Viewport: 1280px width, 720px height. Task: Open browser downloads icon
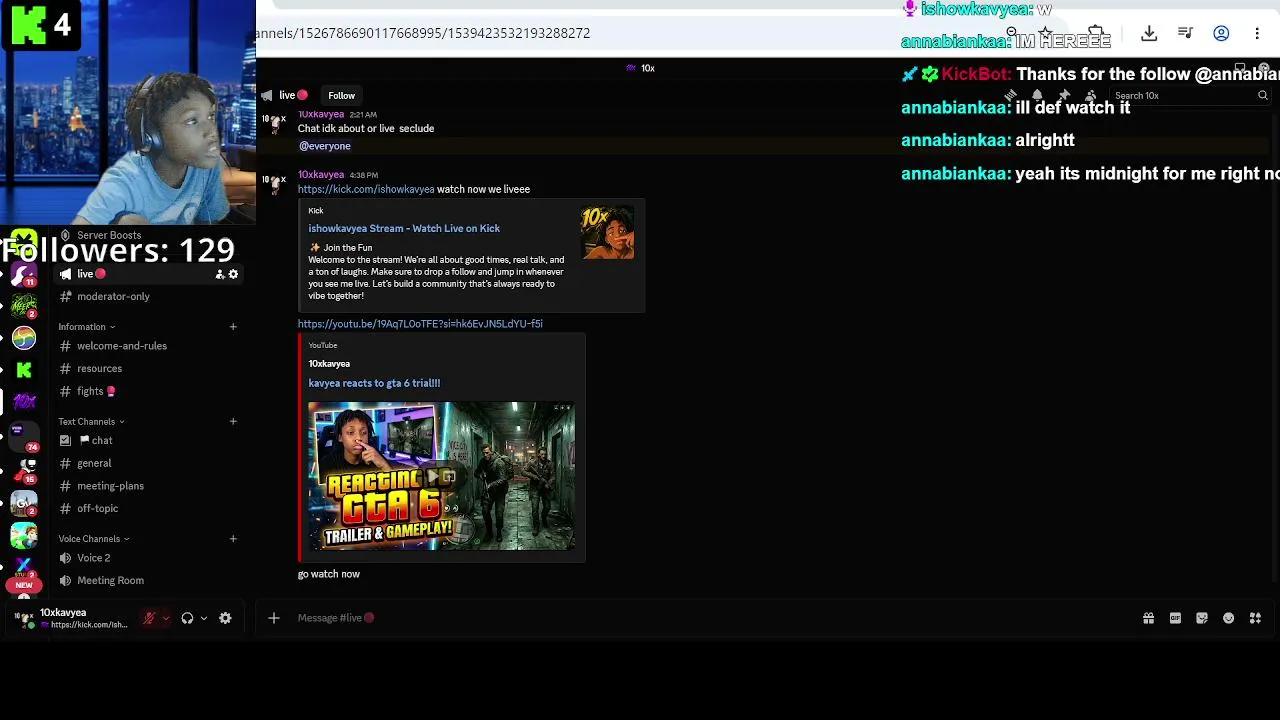(1149, 33)
